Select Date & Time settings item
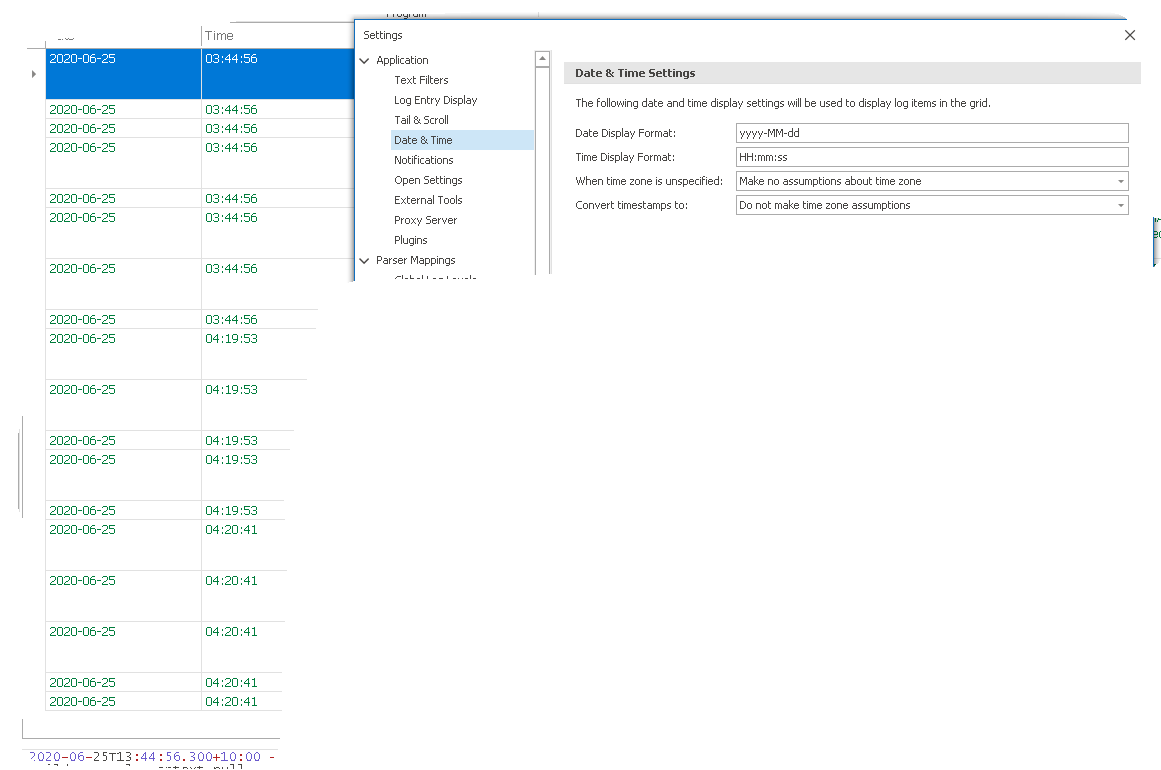Viewport: 1161px width, 770px height. tap(423, 140)
